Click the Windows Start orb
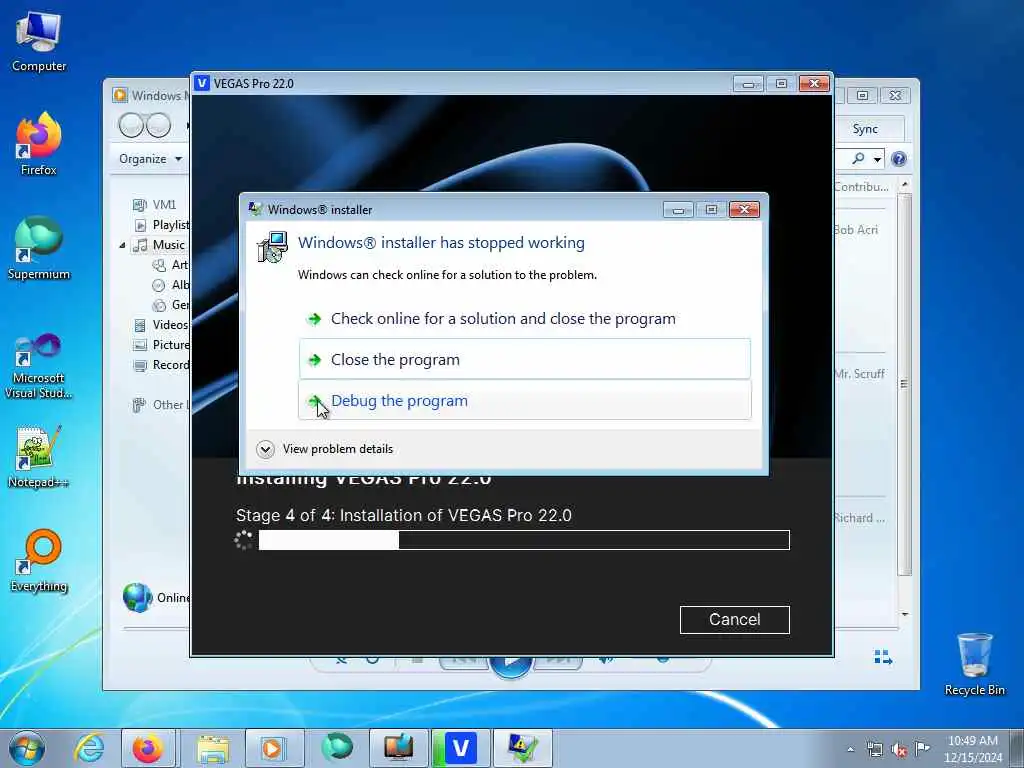 (27, 748)
